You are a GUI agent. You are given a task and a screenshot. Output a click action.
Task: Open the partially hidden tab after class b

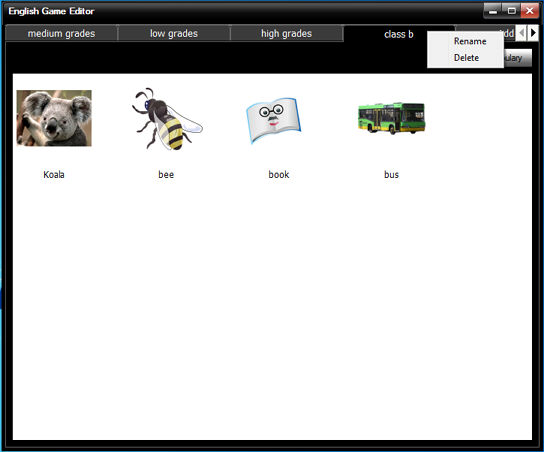tap(509, 33)
